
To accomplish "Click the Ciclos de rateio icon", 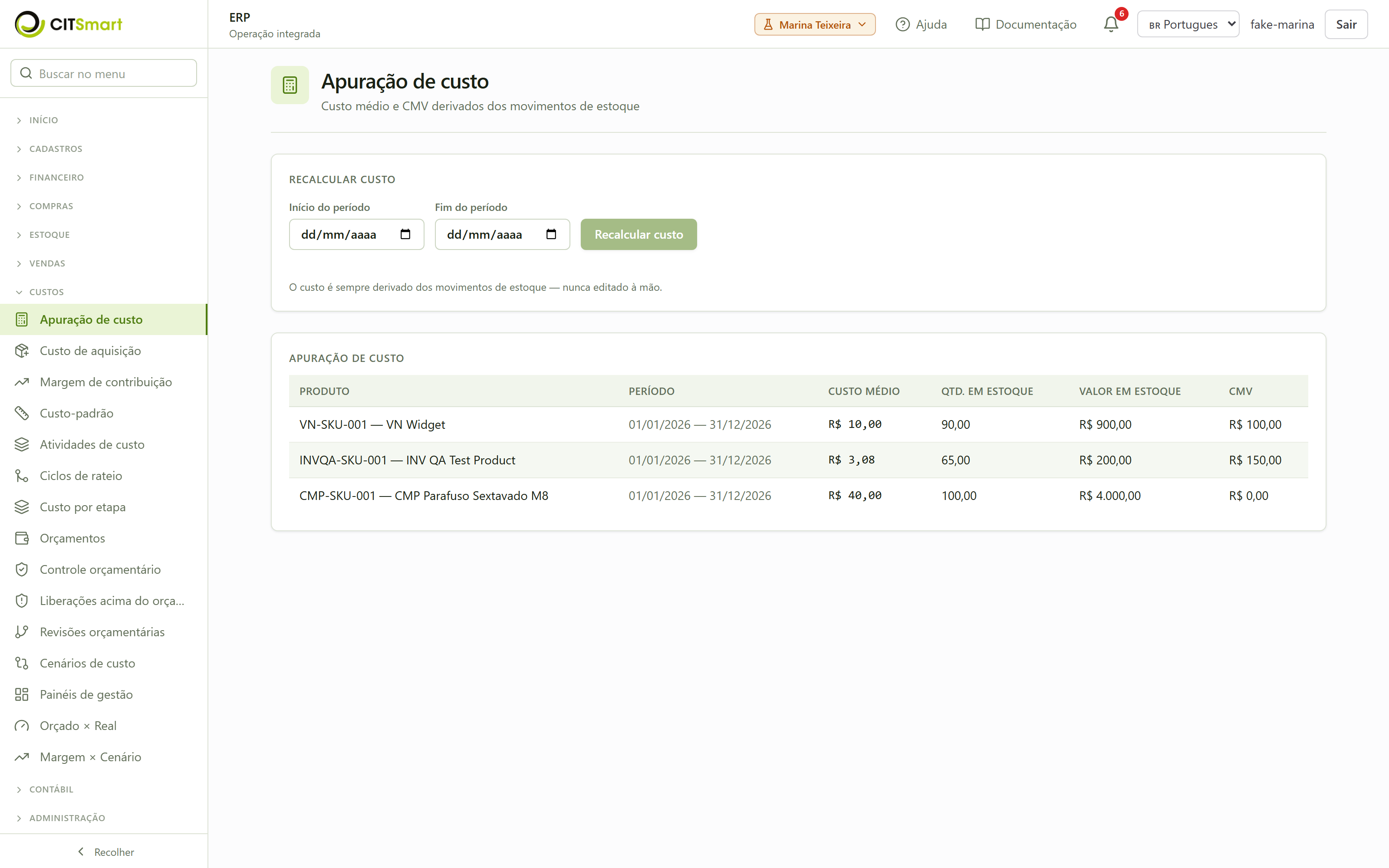I will (22, 476).
